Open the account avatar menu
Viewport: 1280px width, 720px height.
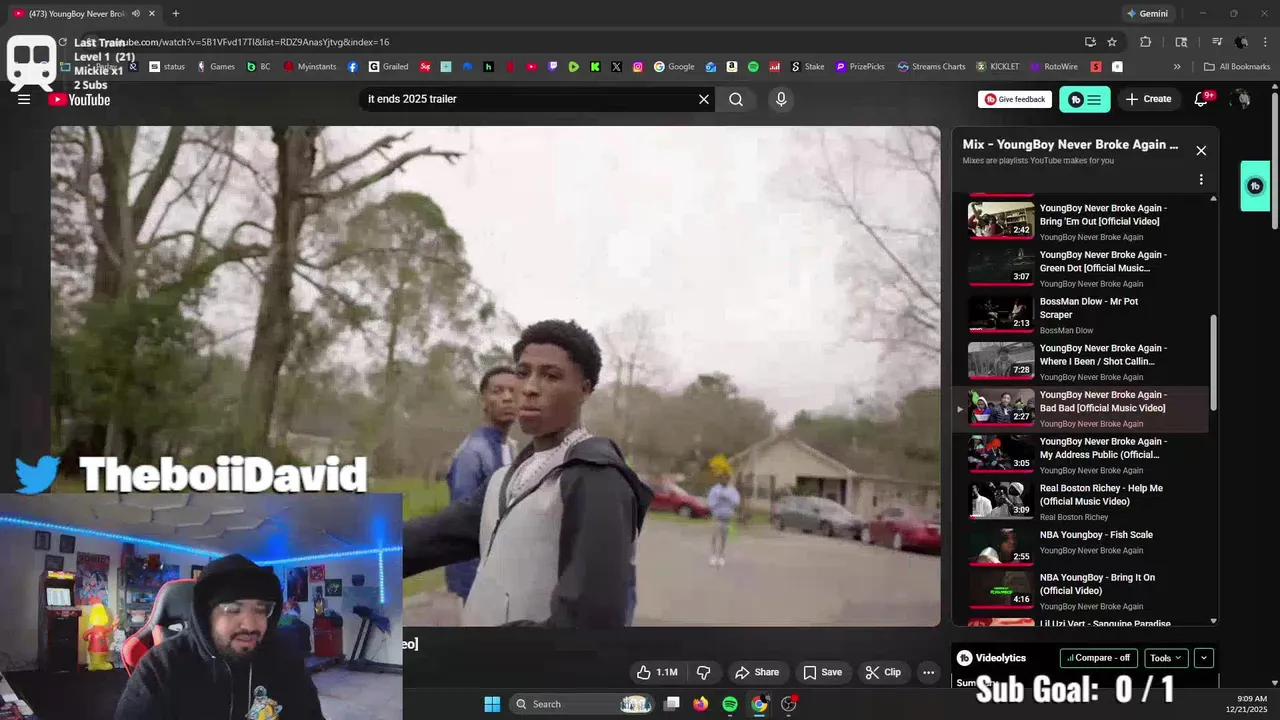(x=1241, y=99)
